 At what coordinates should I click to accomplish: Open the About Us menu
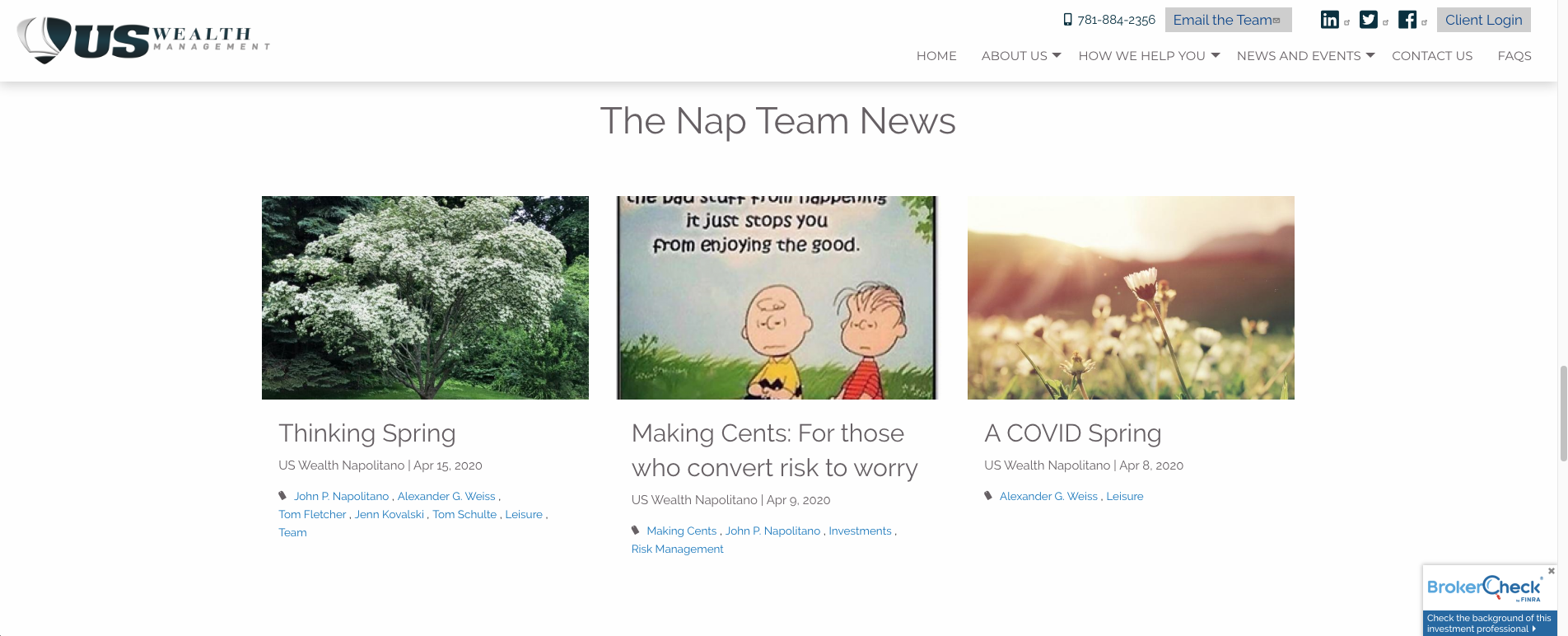[1015, 56]
